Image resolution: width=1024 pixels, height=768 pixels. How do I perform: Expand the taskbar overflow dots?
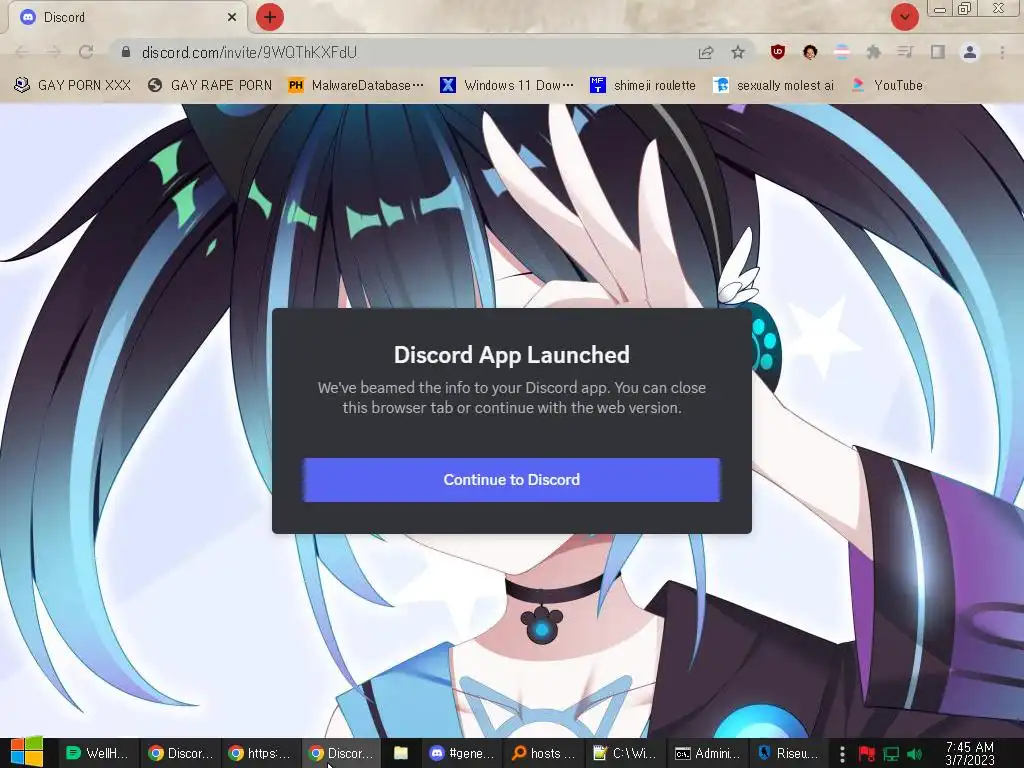842,754
